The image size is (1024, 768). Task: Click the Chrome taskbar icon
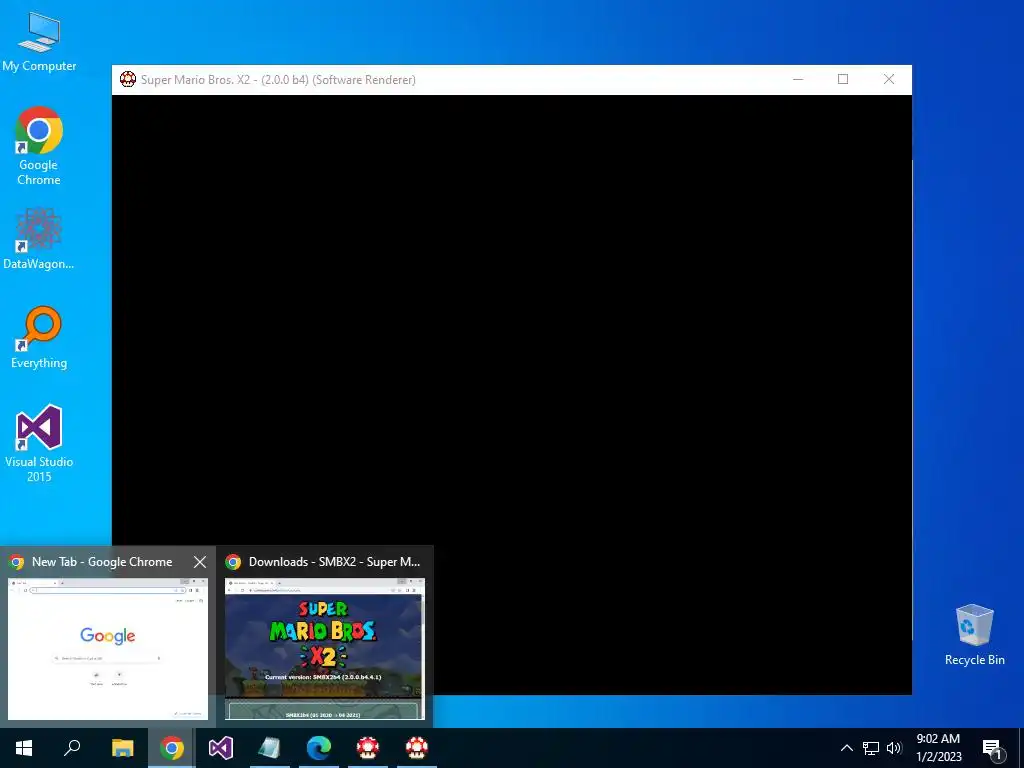172,748
